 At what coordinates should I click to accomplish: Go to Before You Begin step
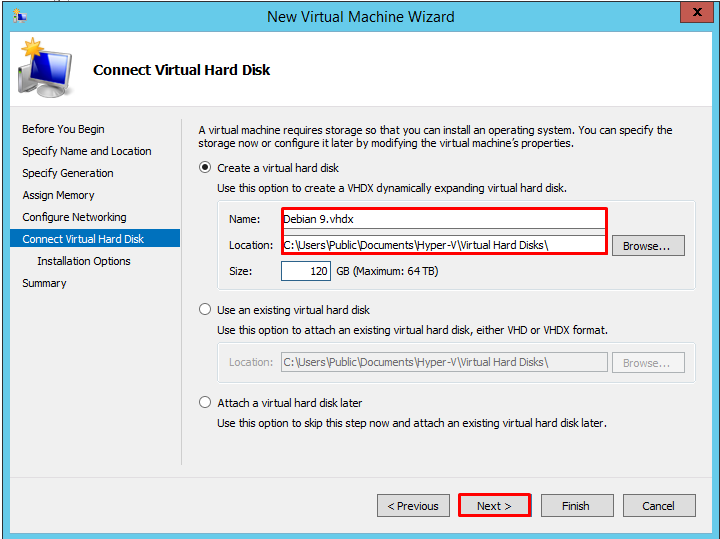point(63,129)
